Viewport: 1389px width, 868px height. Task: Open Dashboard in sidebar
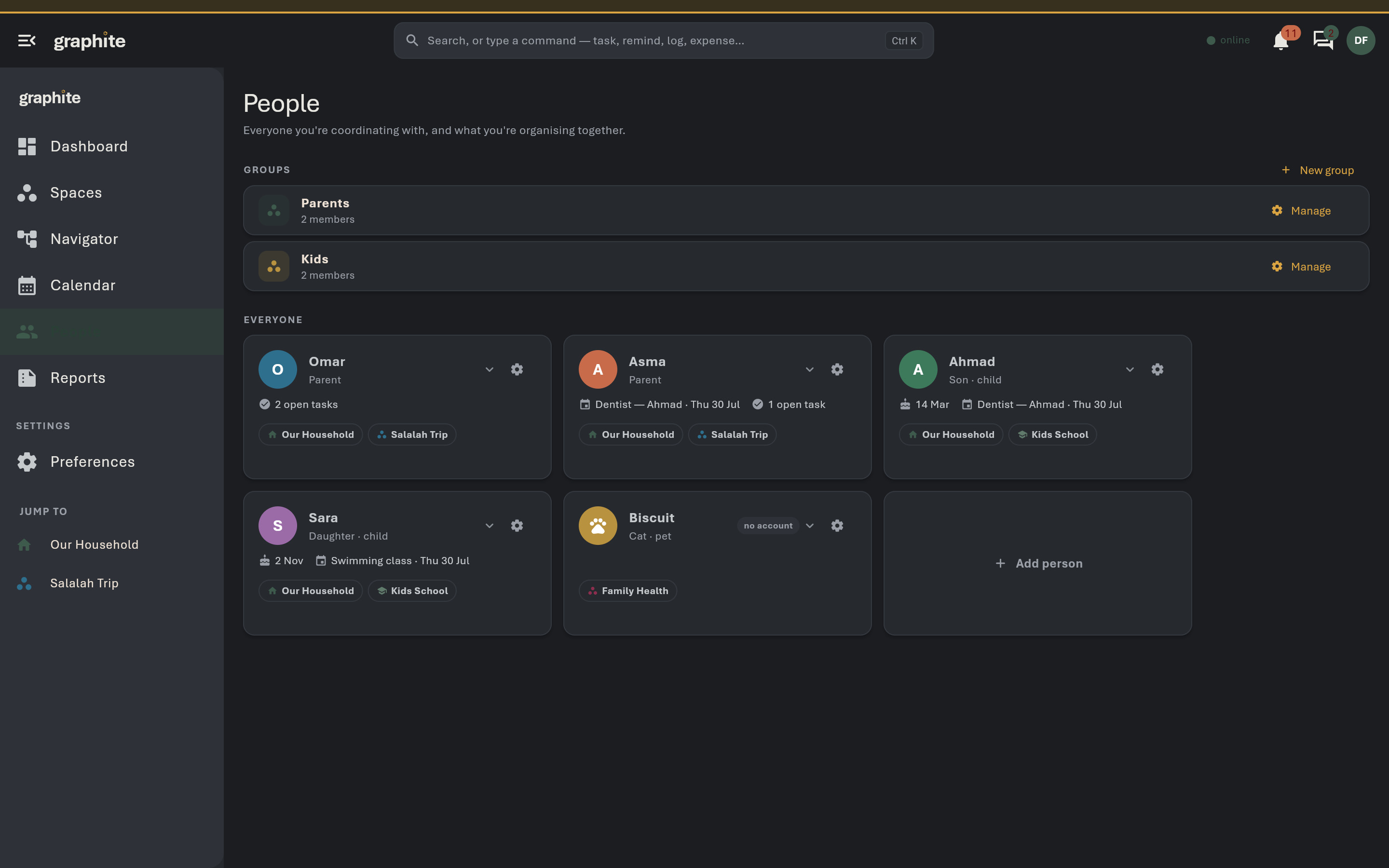112,147
